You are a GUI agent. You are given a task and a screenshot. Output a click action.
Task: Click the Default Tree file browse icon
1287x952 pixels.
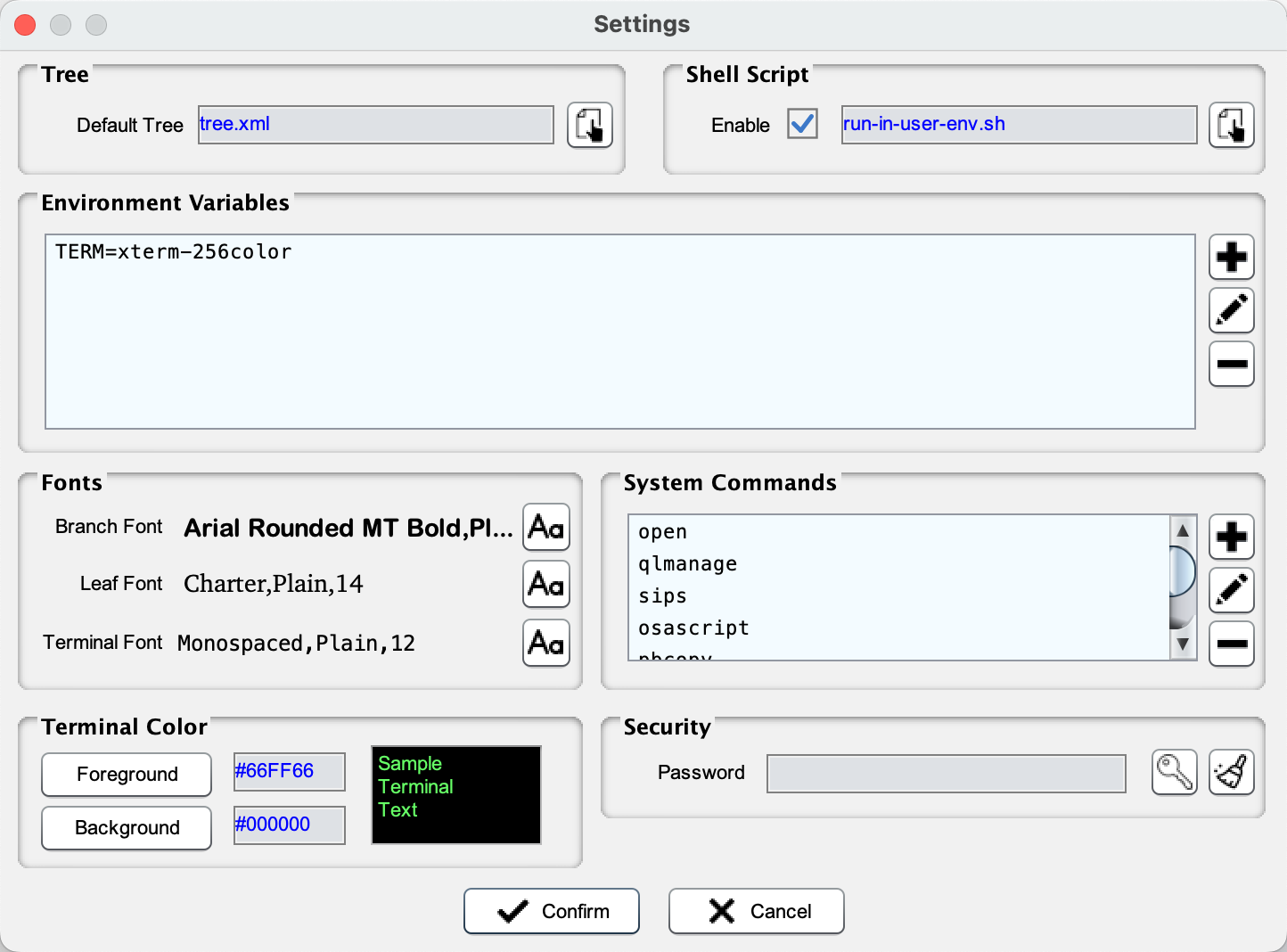pos(589,125)
